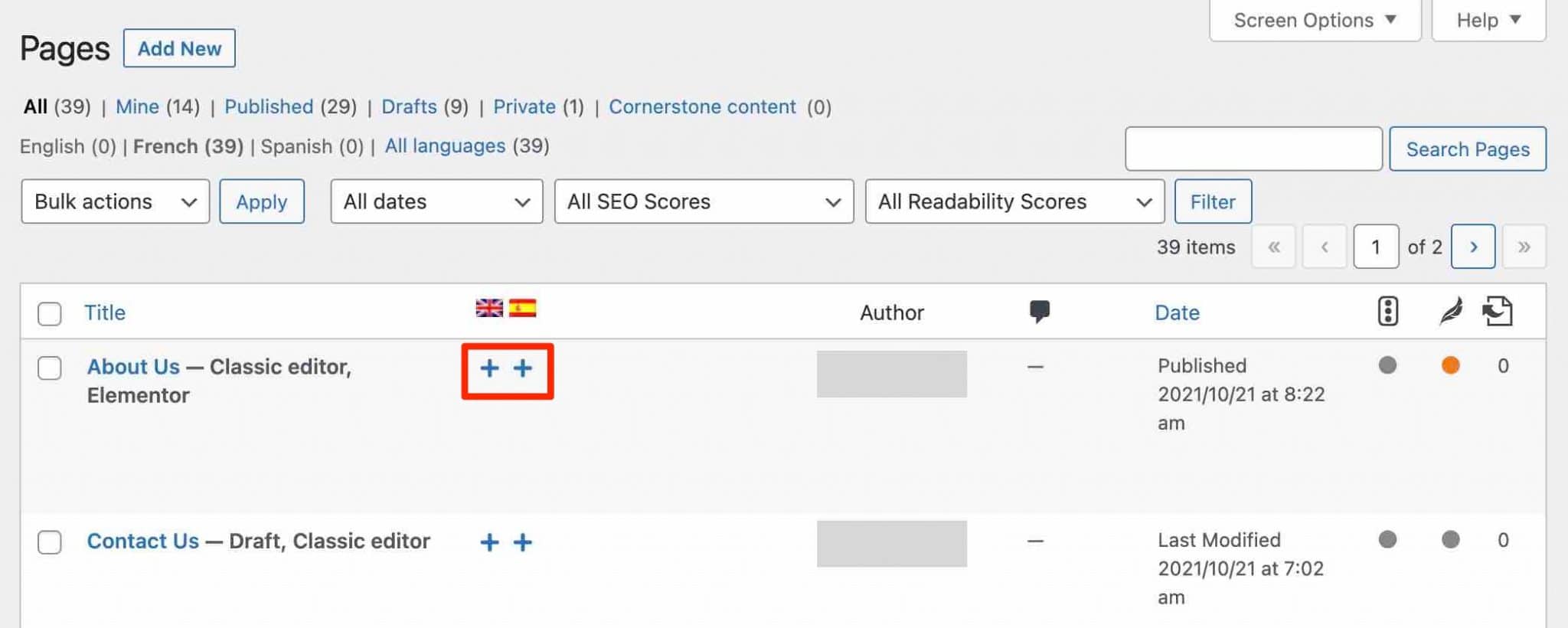This screenshot has height=628, width=1568.
Task: Add a translation for the Contact Us page
Action: (489, 541)
